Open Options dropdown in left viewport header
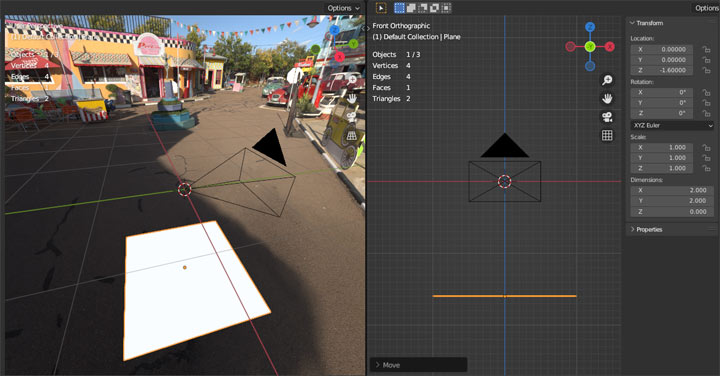Screen dimensions: 720x376 343,8
